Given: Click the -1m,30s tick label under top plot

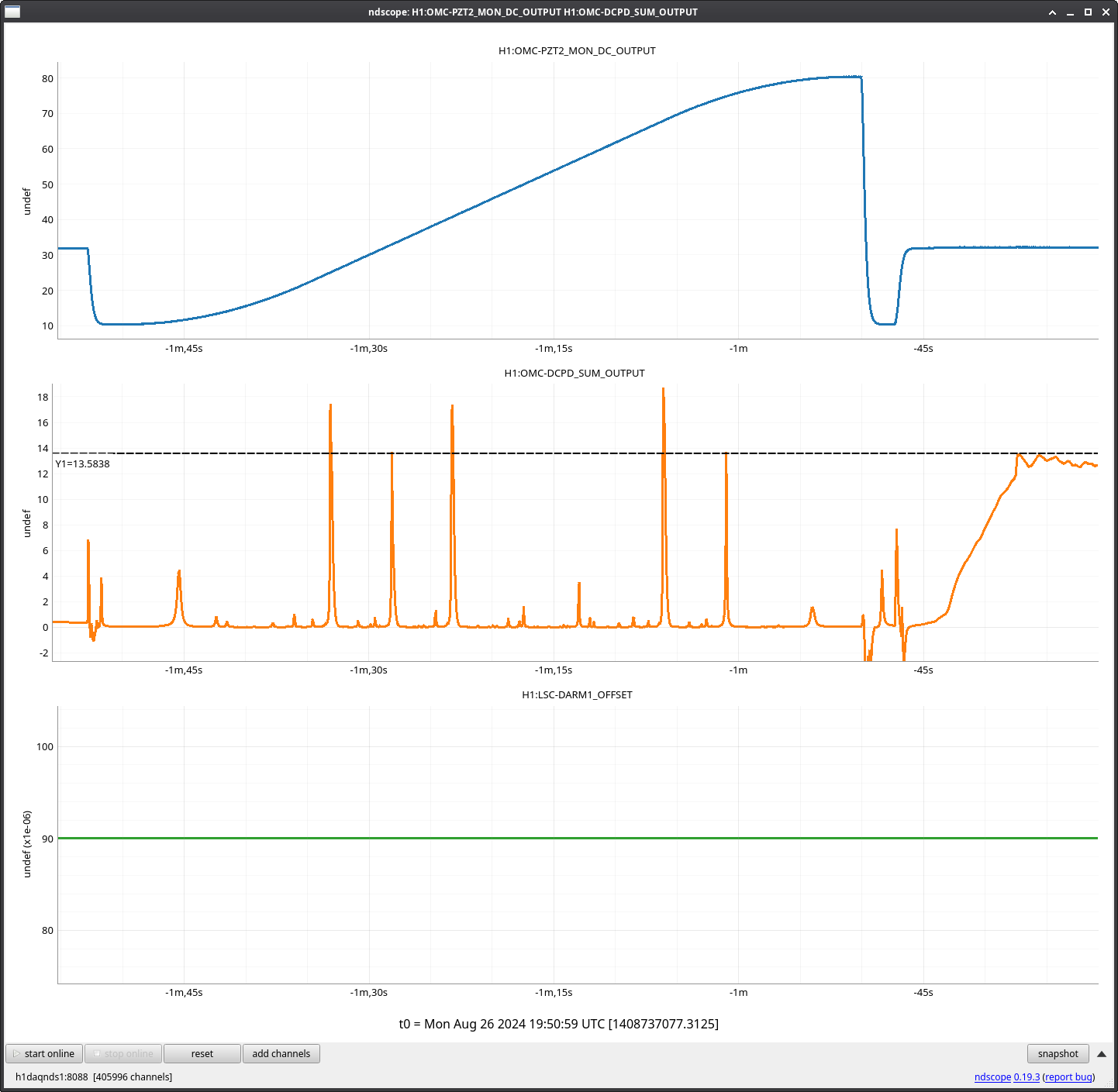Looking at the screenshot, I should [369, 348].
